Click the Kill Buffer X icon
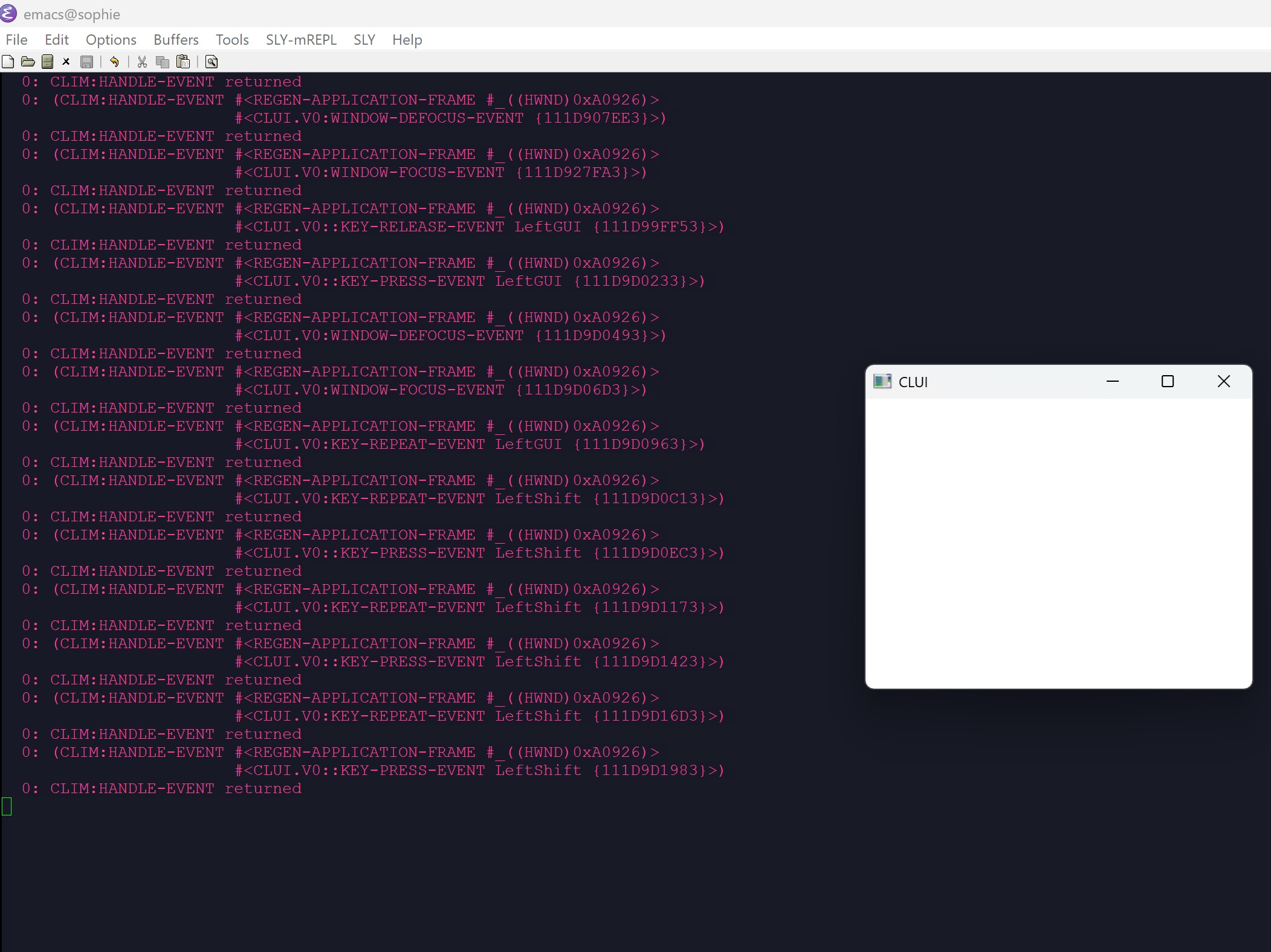Viewport: 1271px width, 952px height. pyautogui.click(x=66, y=62)
